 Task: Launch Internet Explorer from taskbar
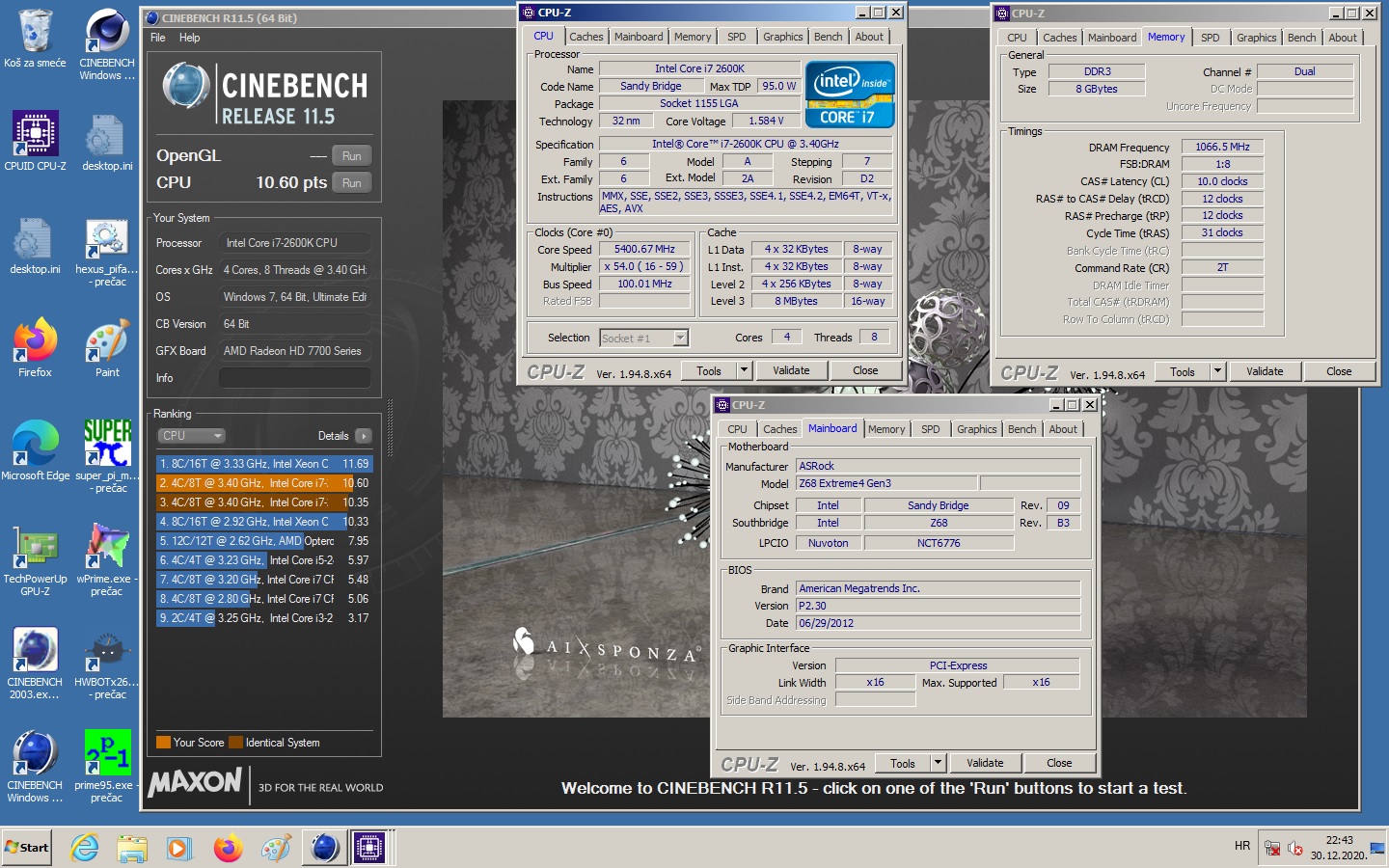[x=86, y=848]
